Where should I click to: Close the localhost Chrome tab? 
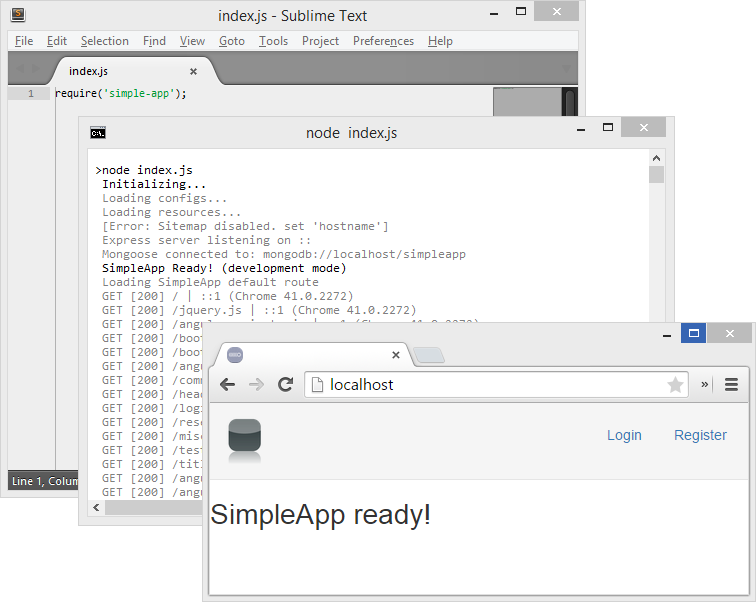(x=396, y=355)
